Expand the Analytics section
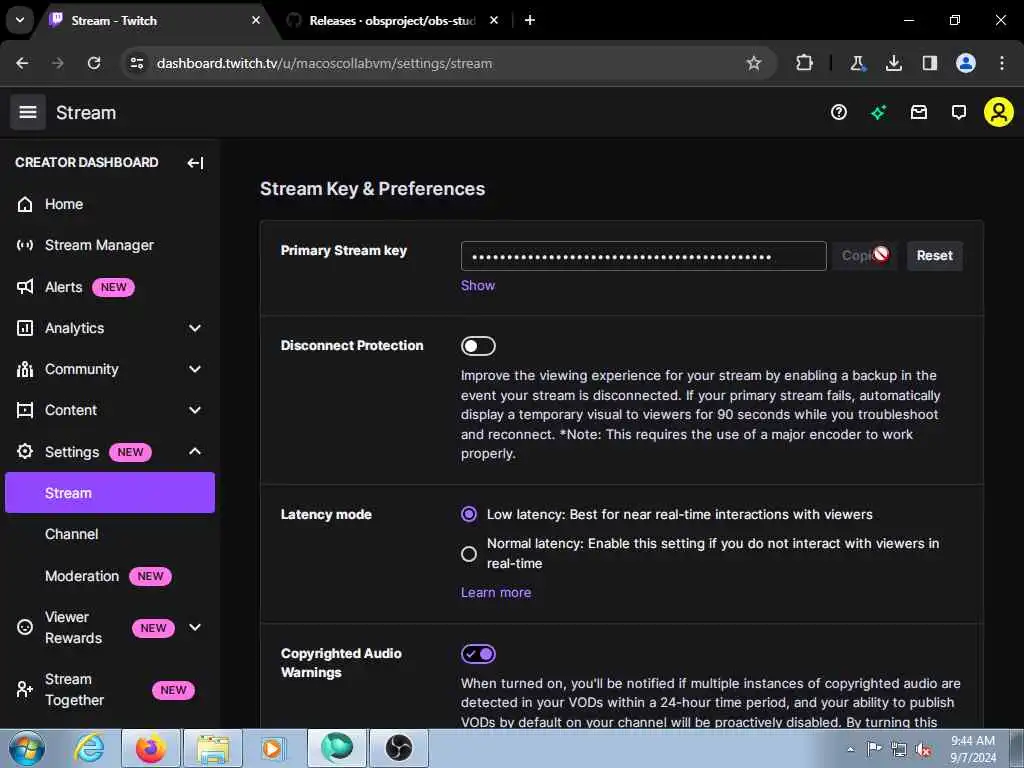Screen dimensions: 1024x768 [x=195, y=328]
